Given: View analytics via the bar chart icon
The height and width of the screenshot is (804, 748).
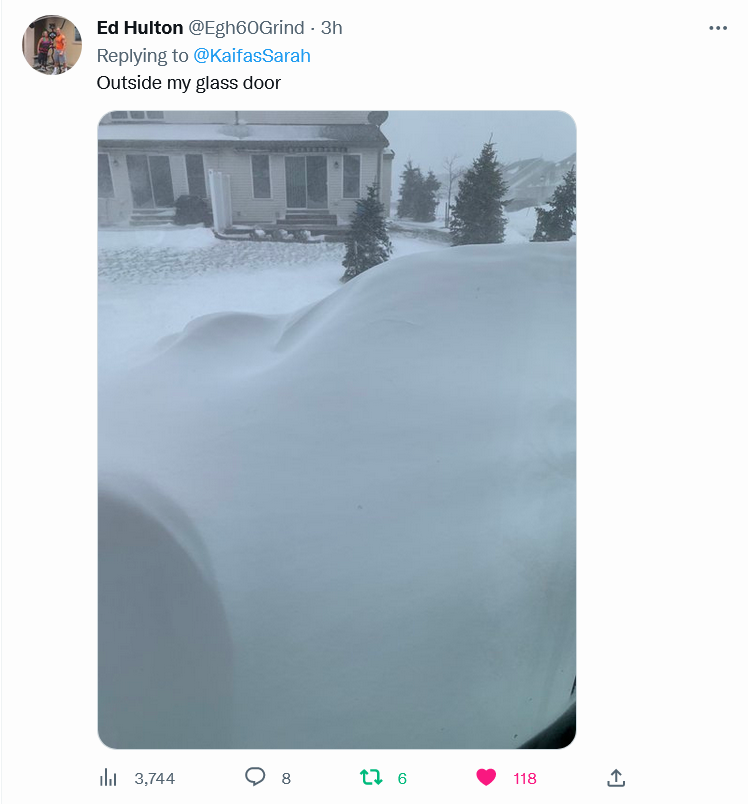Looking at the screenshot, I should pyautogui.click(x=108, y=778).
